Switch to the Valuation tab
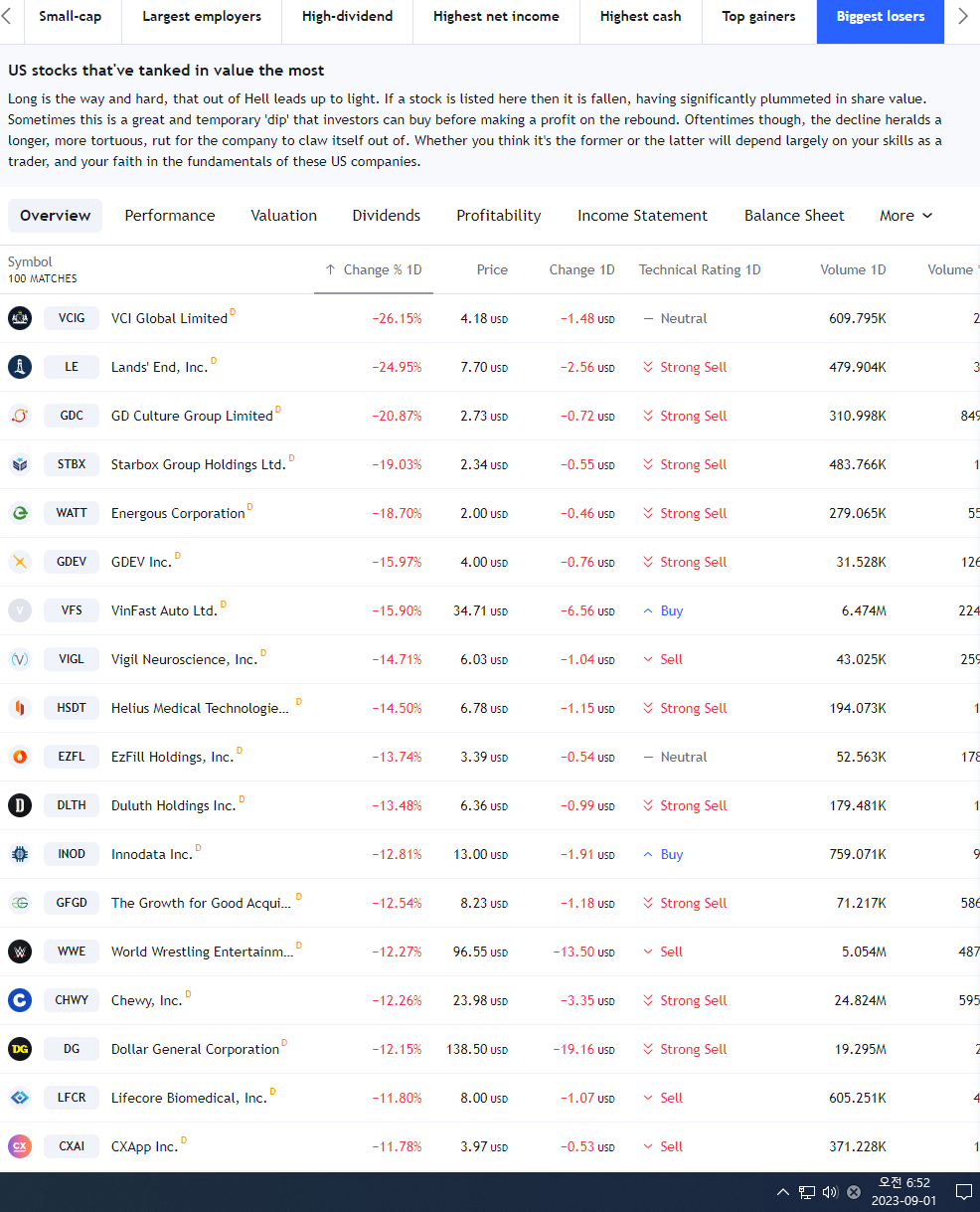The height and width of the screenshot is (1212, 980). click(284, 216)
